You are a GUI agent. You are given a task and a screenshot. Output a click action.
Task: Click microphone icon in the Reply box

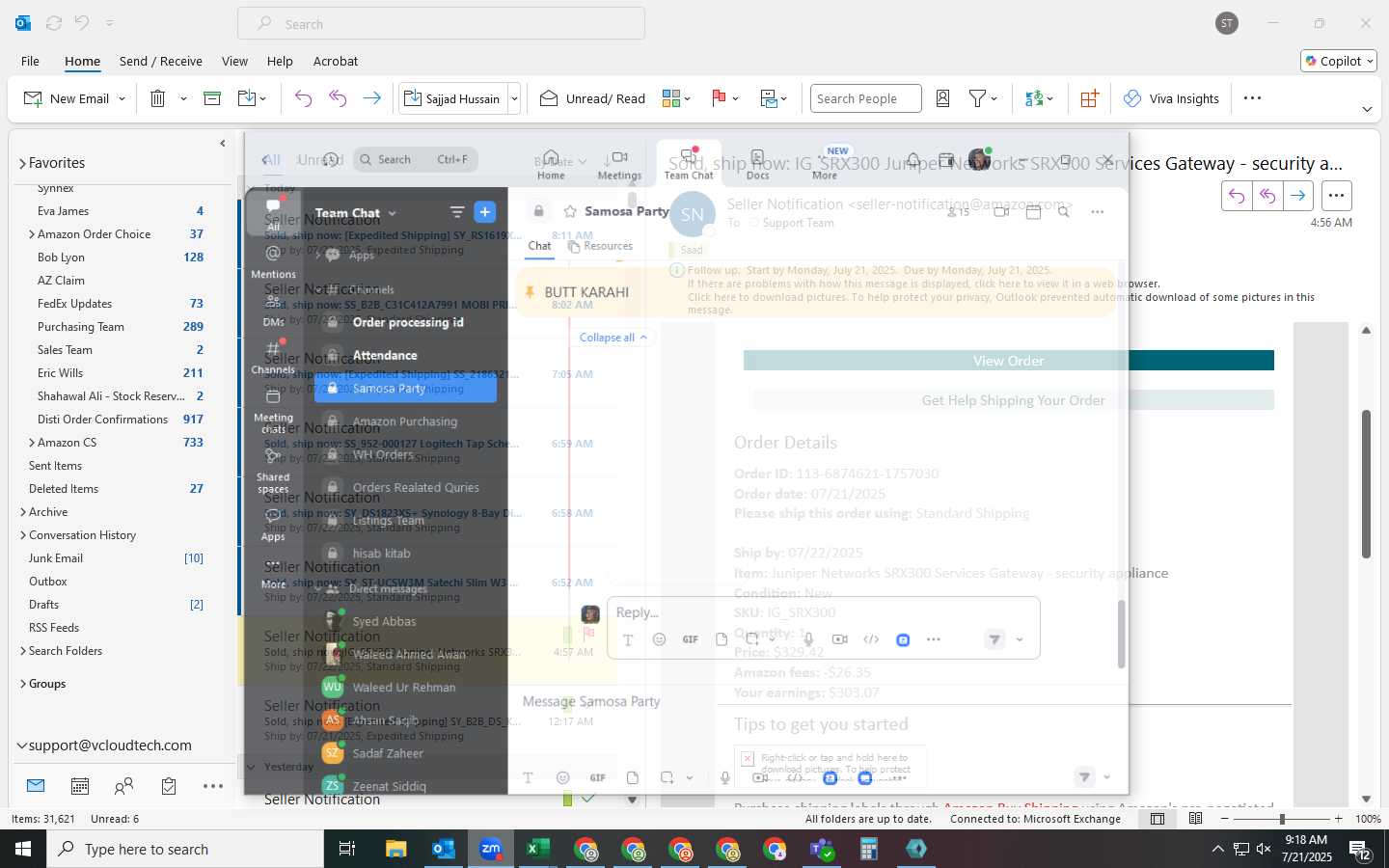point(808,639)
